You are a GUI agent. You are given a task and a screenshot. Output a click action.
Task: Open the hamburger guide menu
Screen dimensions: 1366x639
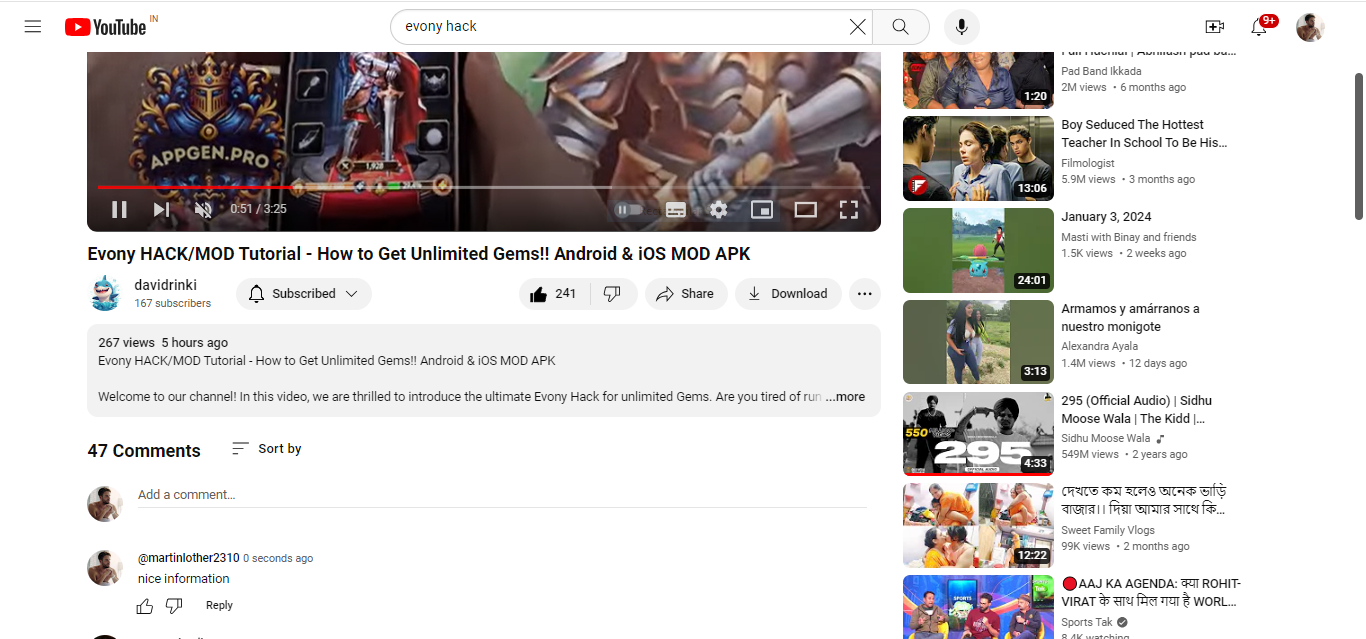pos(33,27)
